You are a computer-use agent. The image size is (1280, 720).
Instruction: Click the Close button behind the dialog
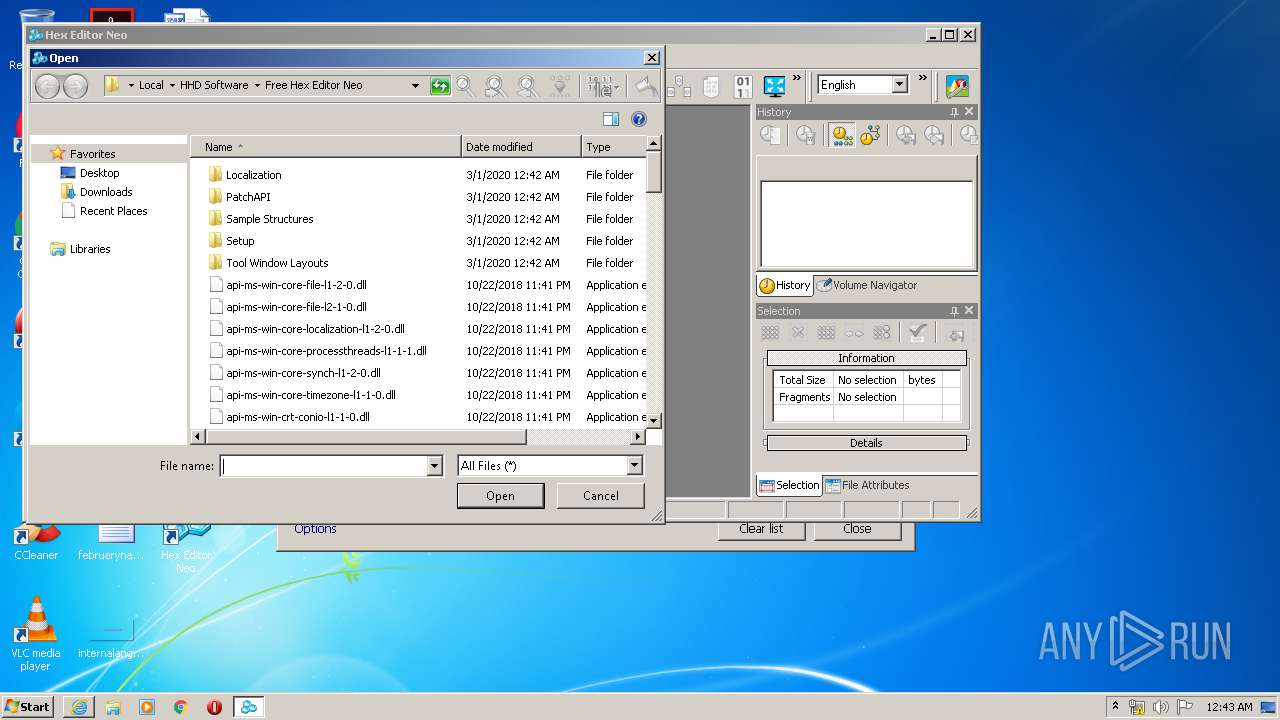[857, 529]
